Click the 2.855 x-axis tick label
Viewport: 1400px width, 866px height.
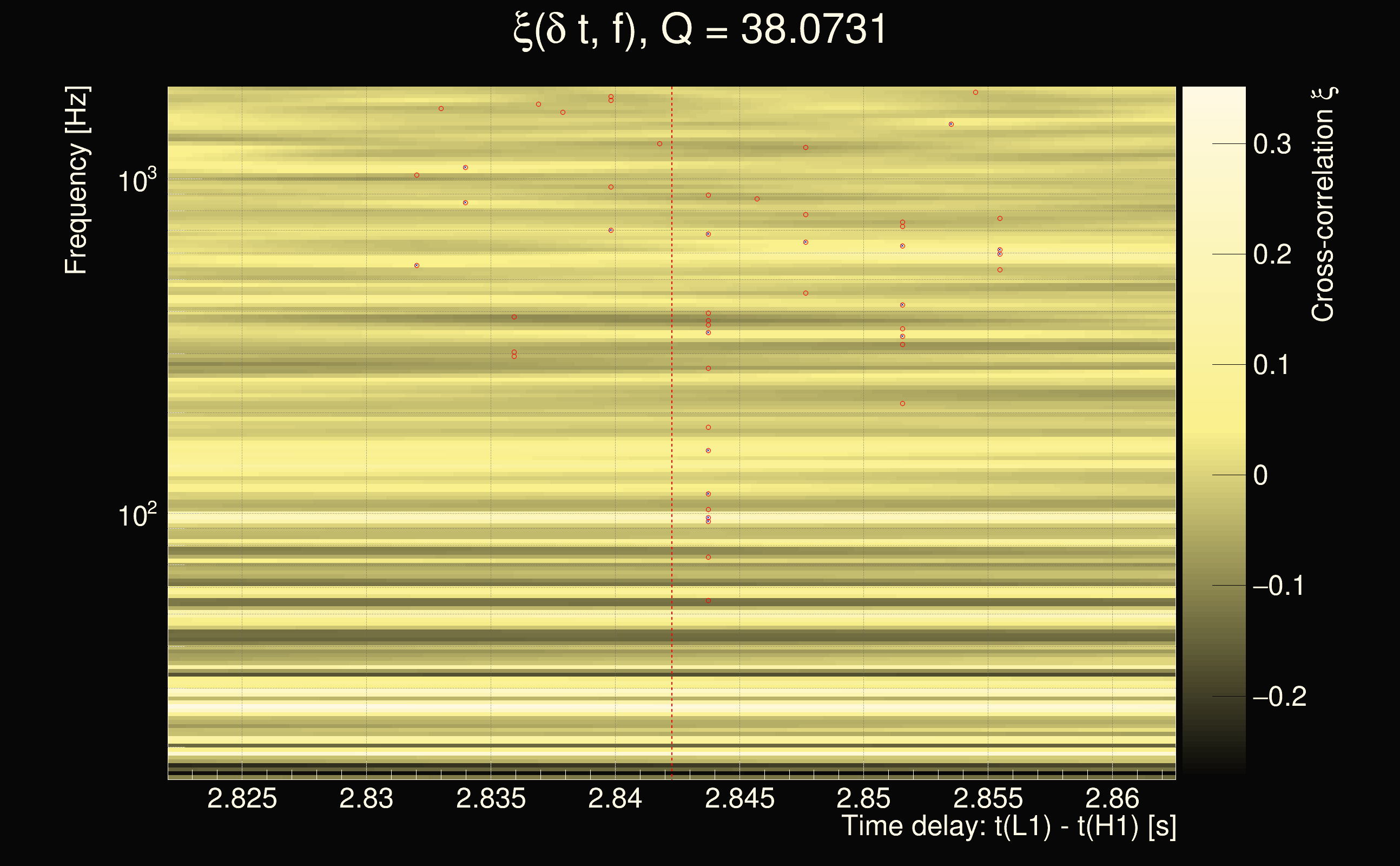click(987, 799)
